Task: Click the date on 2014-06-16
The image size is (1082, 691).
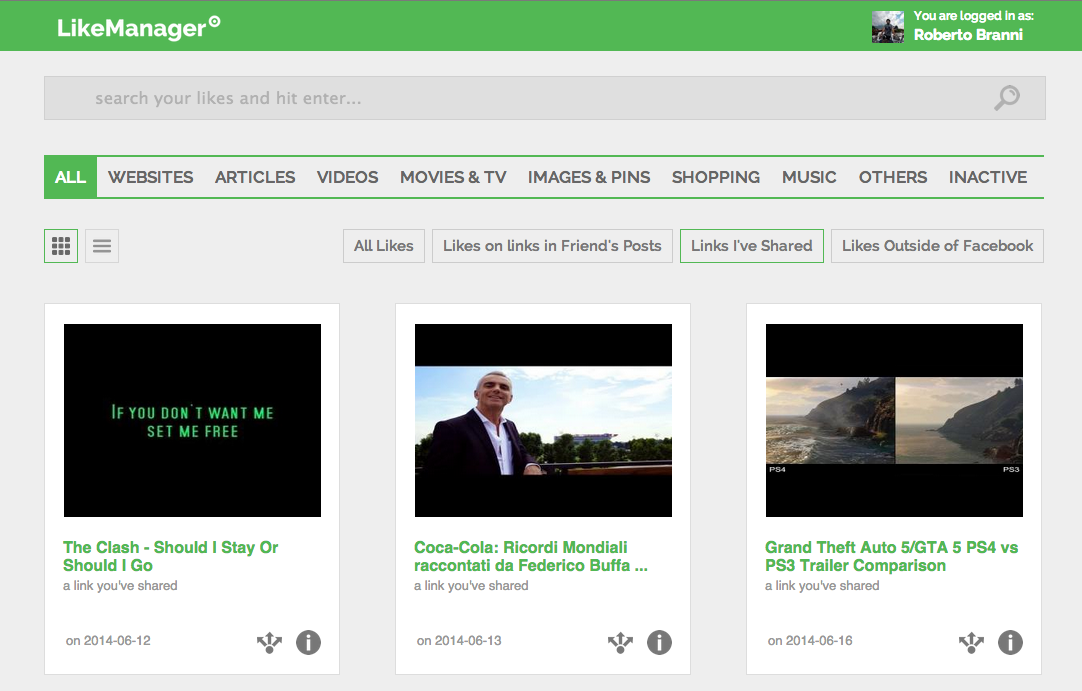Action: 810,641
